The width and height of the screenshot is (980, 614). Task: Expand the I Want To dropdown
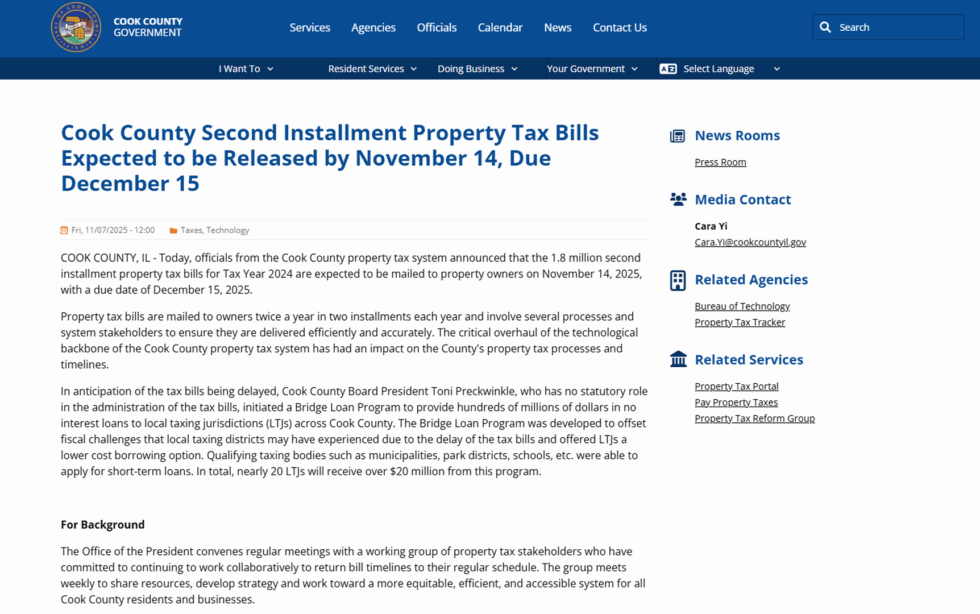(x=245, y=68)
